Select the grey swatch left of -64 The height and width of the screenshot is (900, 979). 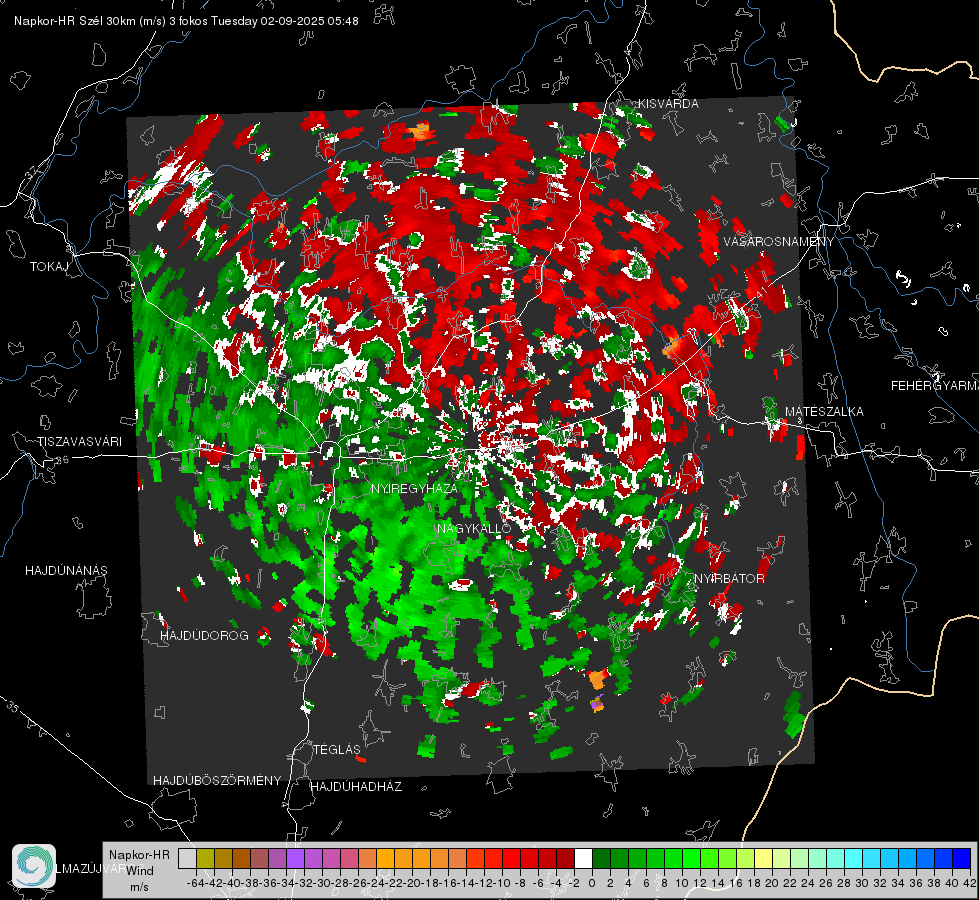(187, 858)
